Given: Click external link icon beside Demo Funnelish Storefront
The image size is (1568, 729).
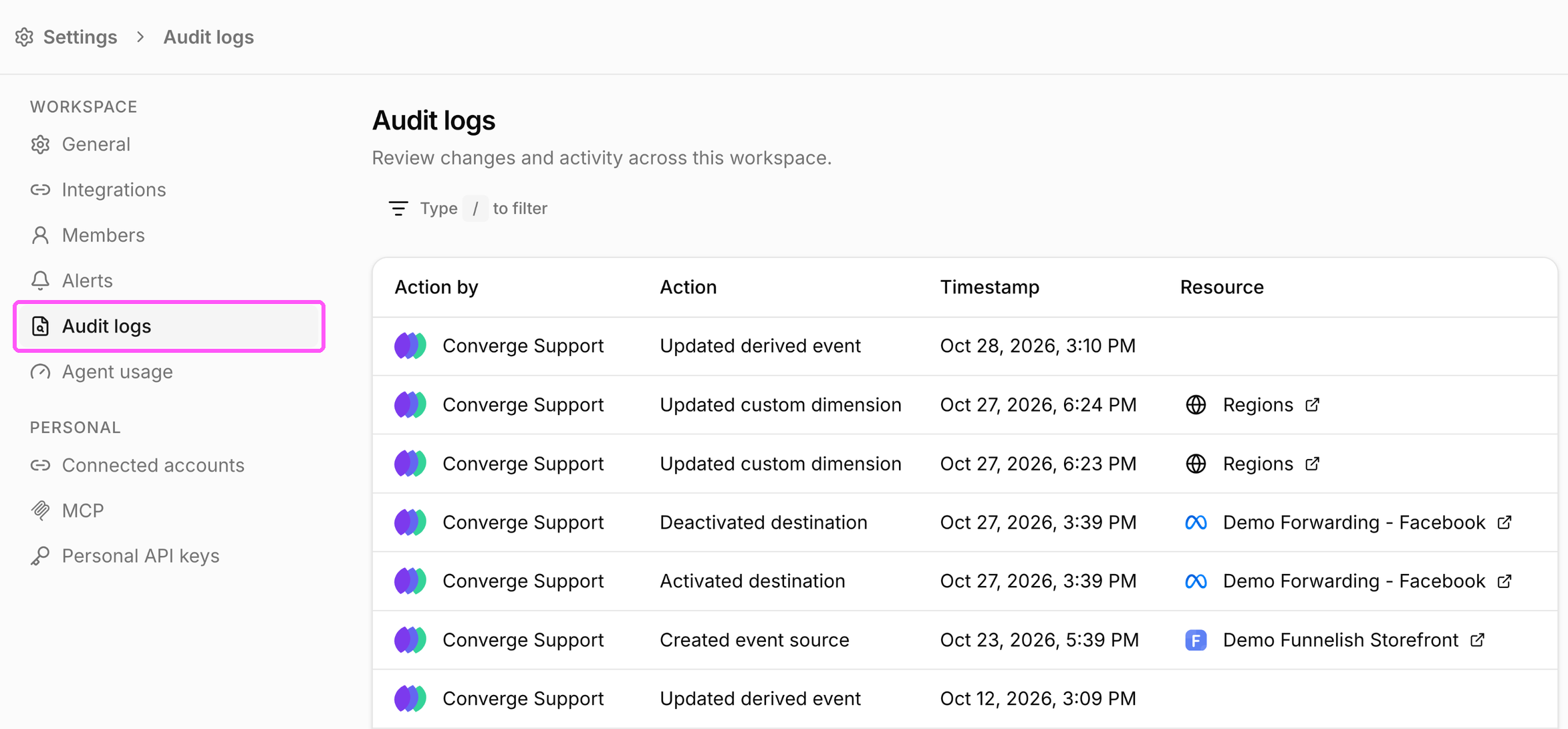Looking at the screenshot, I should point(1478,640).
